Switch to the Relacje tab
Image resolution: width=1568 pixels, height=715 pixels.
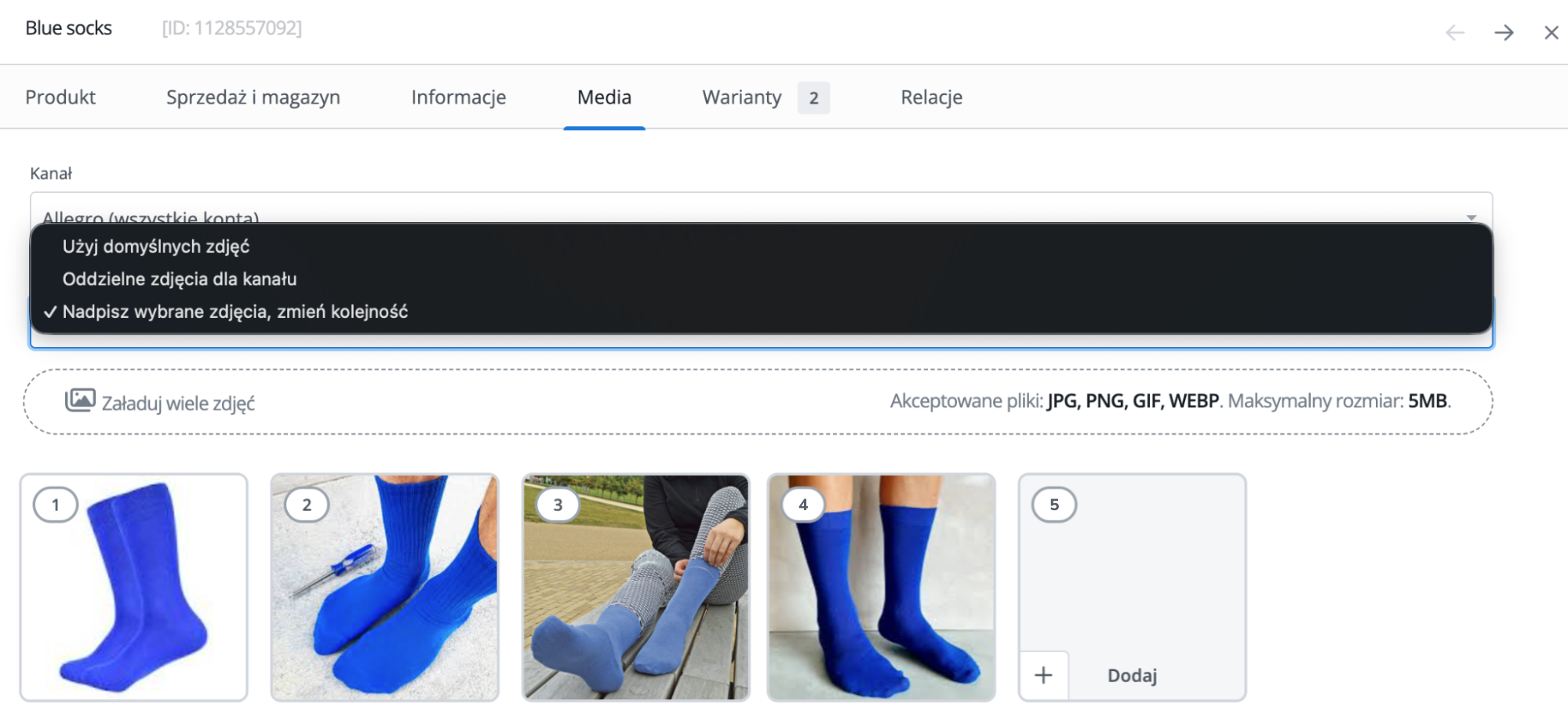click(931, 97)
